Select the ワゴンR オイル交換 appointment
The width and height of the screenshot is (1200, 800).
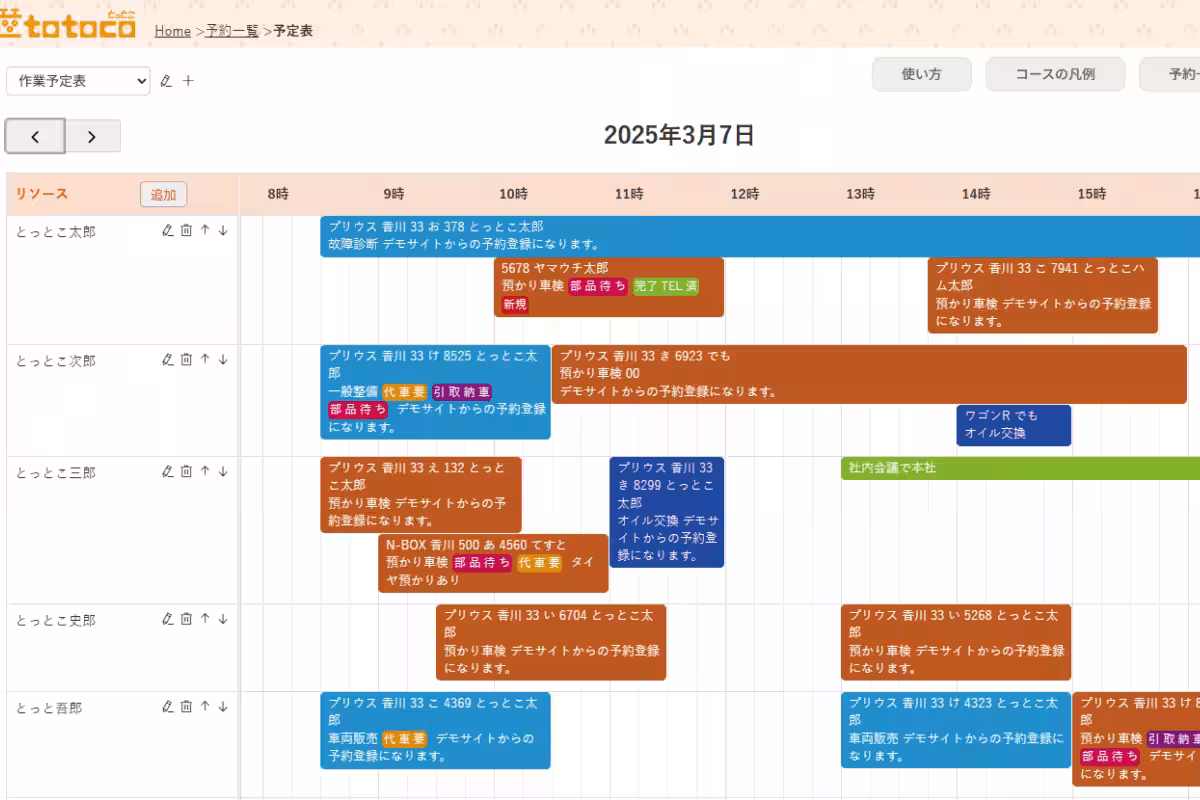point(1013,424)
